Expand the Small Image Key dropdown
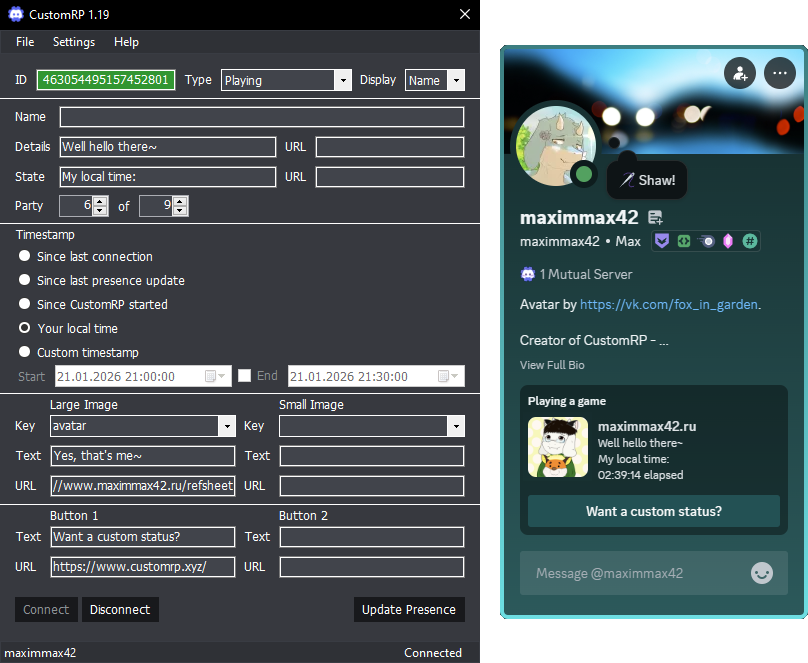The height and width of the screenshot is (663, 808). tap(456, 426)
